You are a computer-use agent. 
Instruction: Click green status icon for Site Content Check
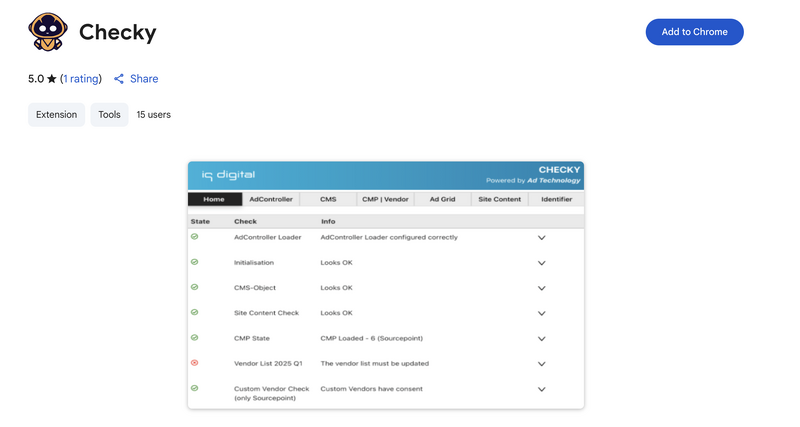coord(194,312)
